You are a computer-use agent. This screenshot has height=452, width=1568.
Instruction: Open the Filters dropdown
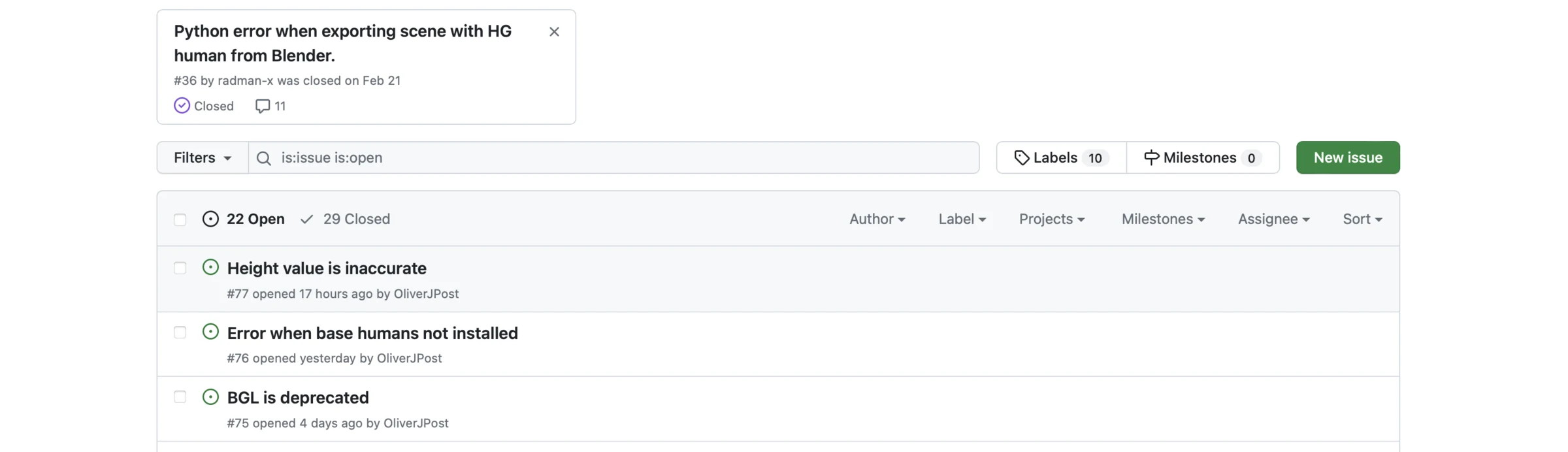click(203, 157)
